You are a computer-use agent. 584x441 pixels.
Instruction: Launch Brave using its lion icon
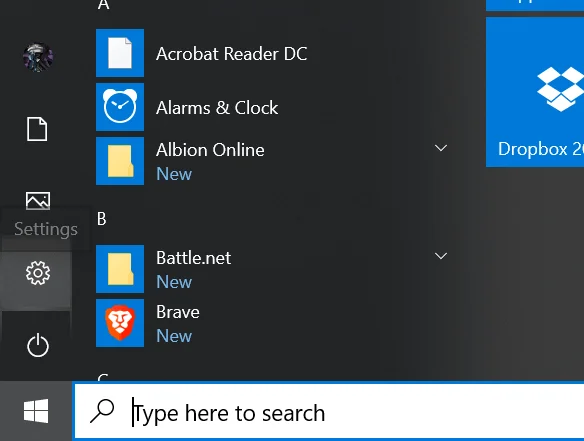(x=120, y=323)
